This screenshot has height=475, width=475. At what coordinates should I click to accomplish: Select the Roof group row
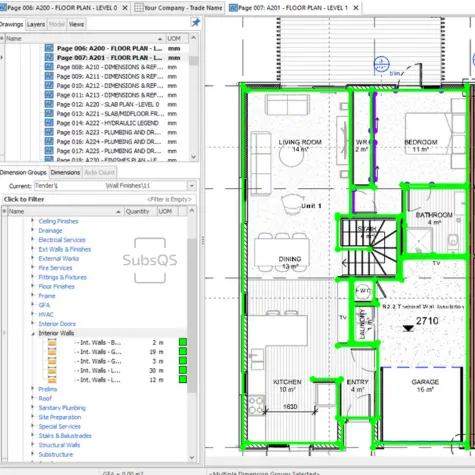coord(45,398)
